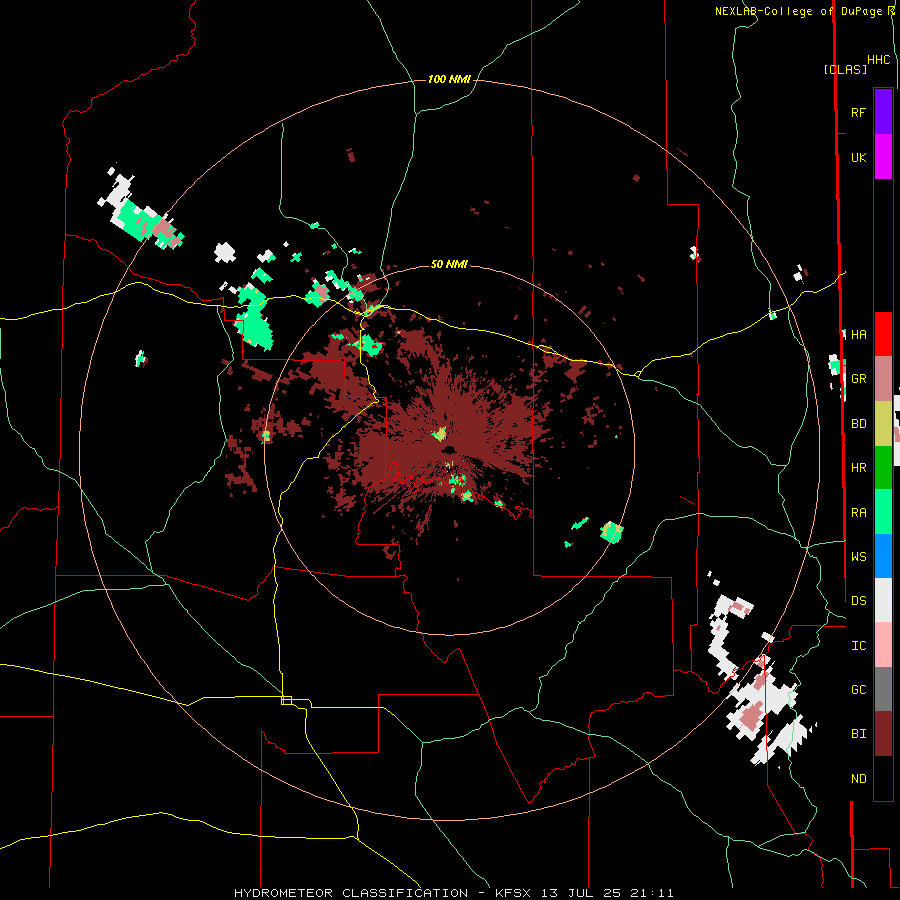Click the RF legend label
This screenshot has height=900, width=900.
click(859, 112)
